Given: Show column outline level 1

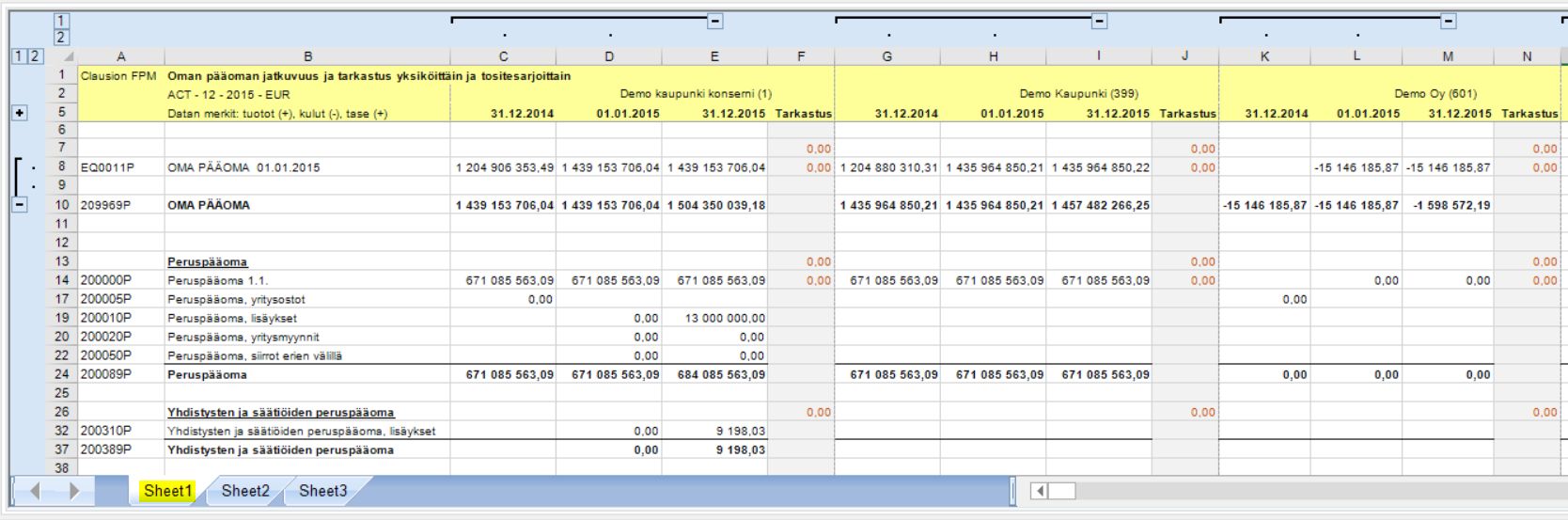Looking at the screenshot, I should pyautogui.click(x=61, y=20).
